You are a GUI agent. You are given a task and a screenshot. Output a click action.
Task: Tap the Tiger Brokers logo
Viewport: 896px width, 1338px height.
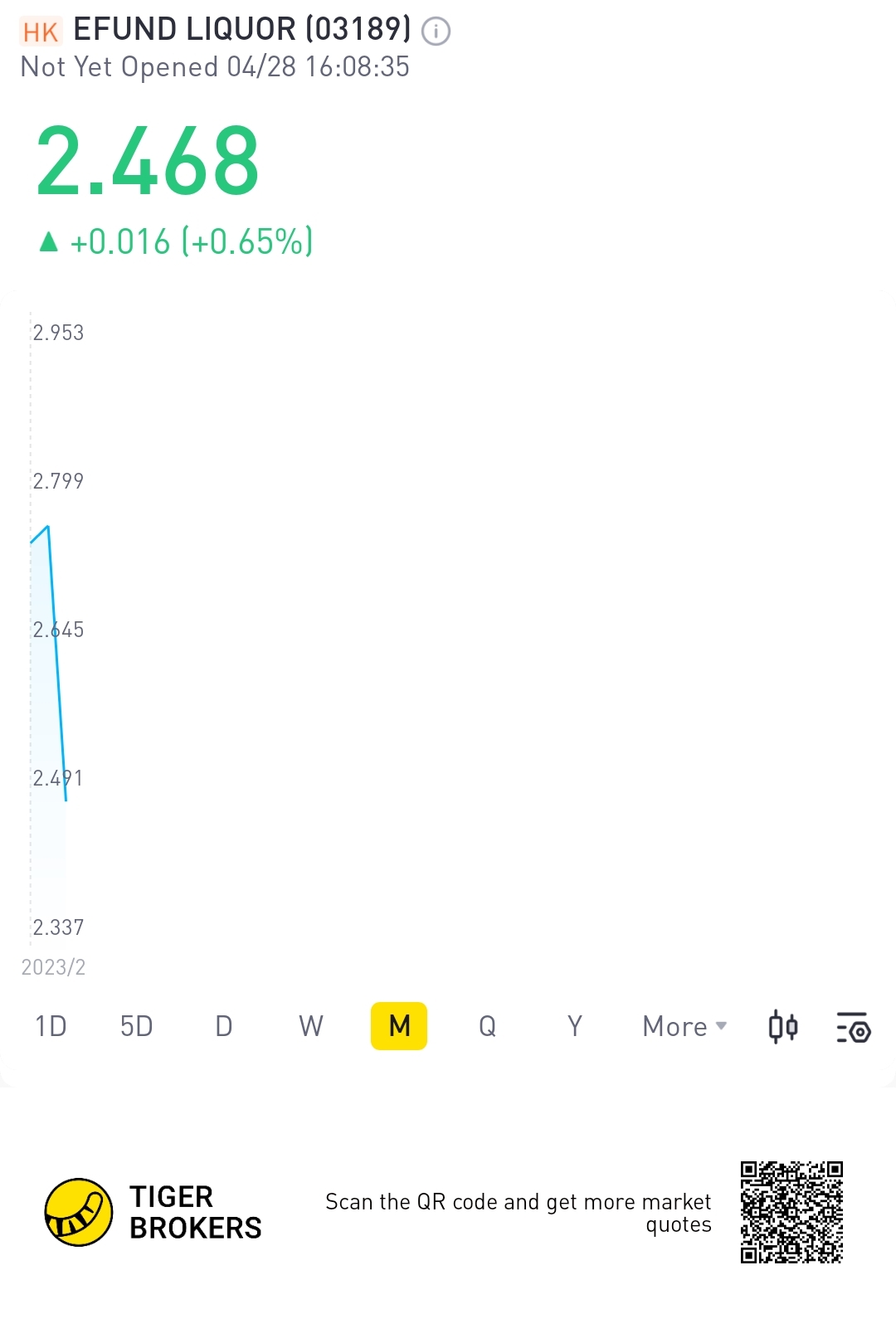[x=79, y=1212]
